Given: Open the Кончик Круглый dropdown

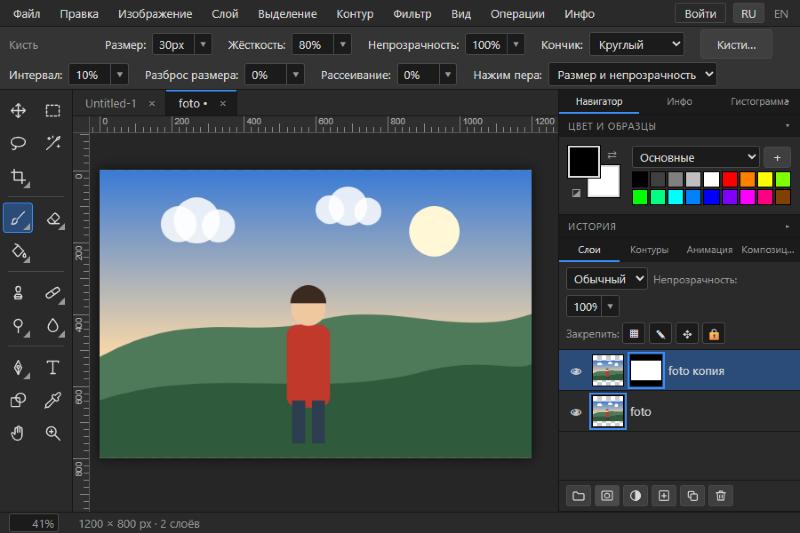Looking at the screenshot, I should tap(636, 44).
